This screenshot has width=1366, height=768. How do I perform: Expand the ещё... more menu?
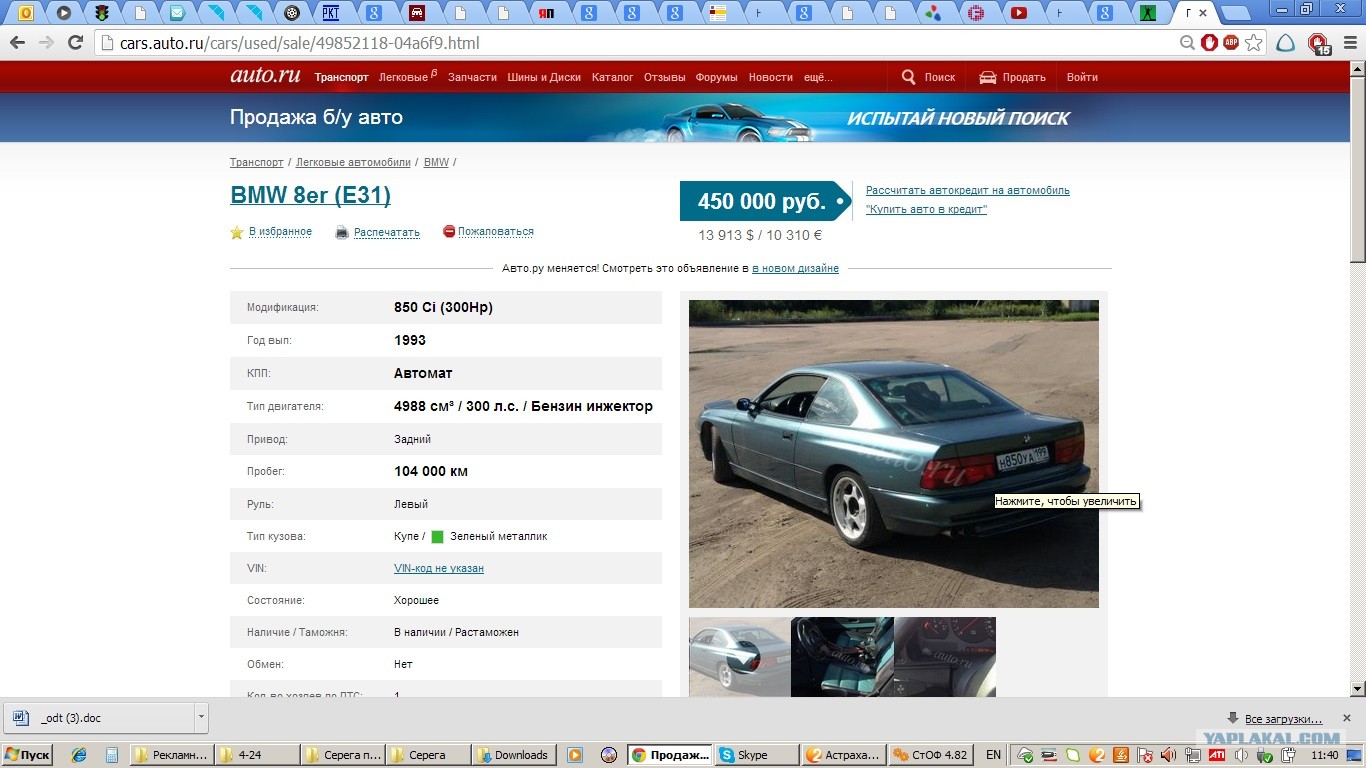[817, 77]
